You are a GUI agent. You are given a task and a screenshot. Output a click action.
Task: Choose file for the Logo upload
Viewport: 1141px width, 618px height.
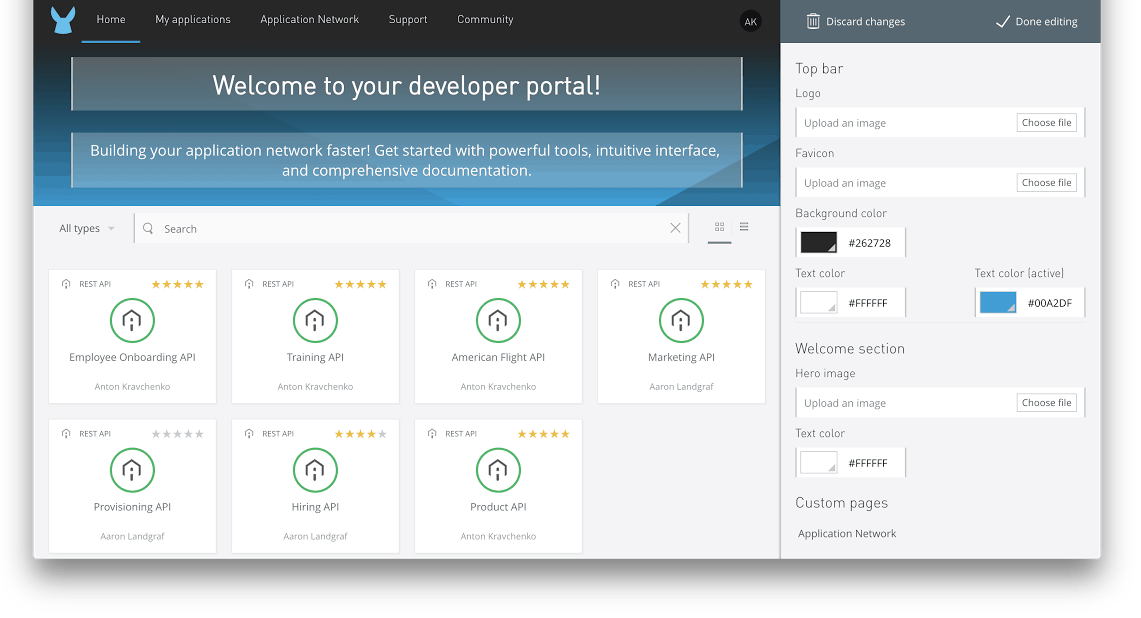coord(1046,122)
